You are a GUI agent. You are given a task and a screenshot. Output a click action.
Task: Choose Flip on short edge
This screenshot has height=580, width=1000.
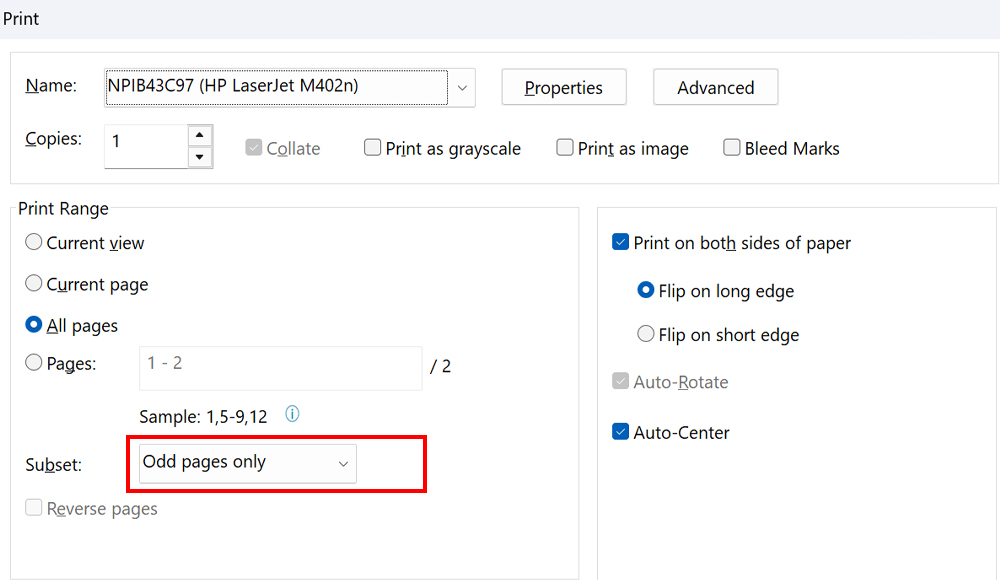pyautogui.click(x=646, y=334)
